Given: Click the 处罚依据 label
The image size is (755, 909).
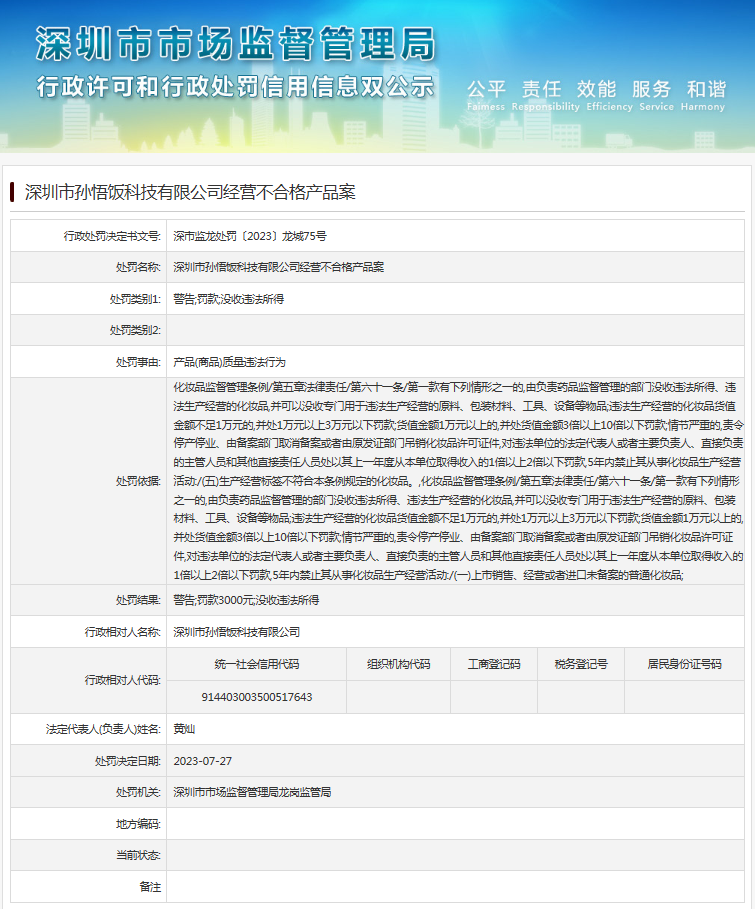Looking at the screenshot, I should pyautogui.click(x=138, y=481).
